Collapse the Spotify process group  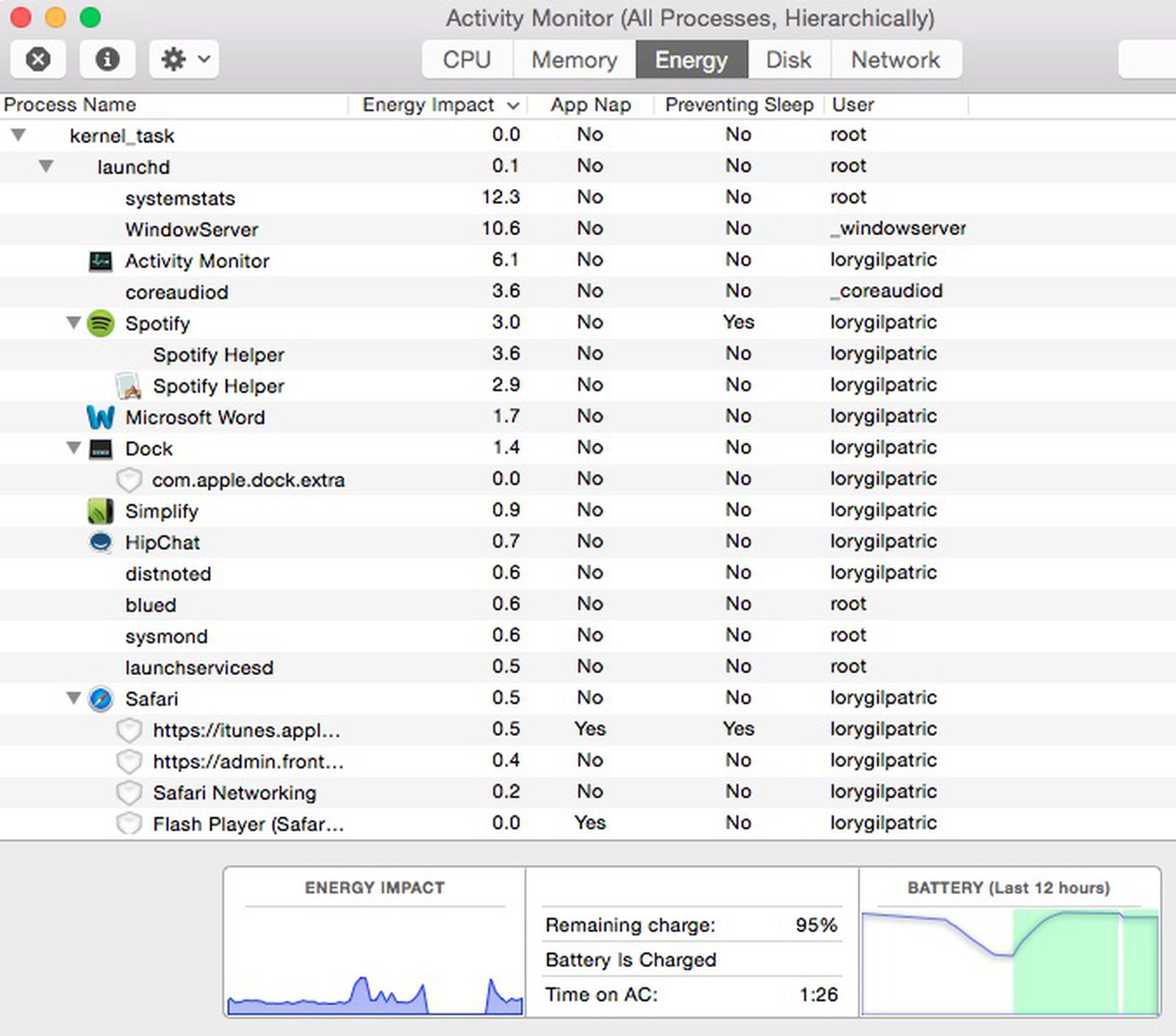point(73,323)
